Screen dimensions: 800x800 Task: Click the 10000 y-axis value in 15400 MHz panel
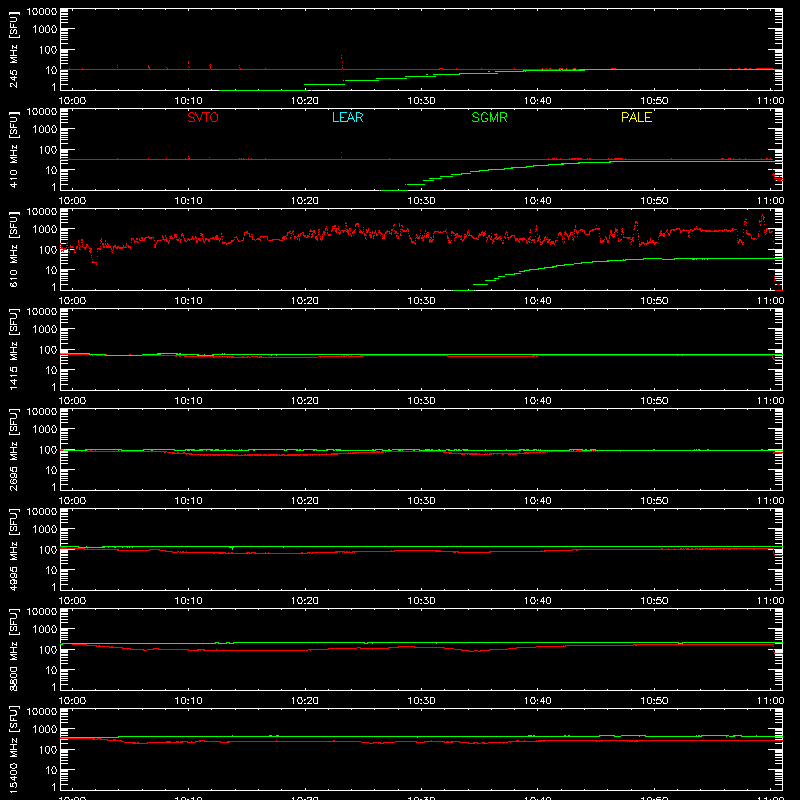[x=42, y=712]
